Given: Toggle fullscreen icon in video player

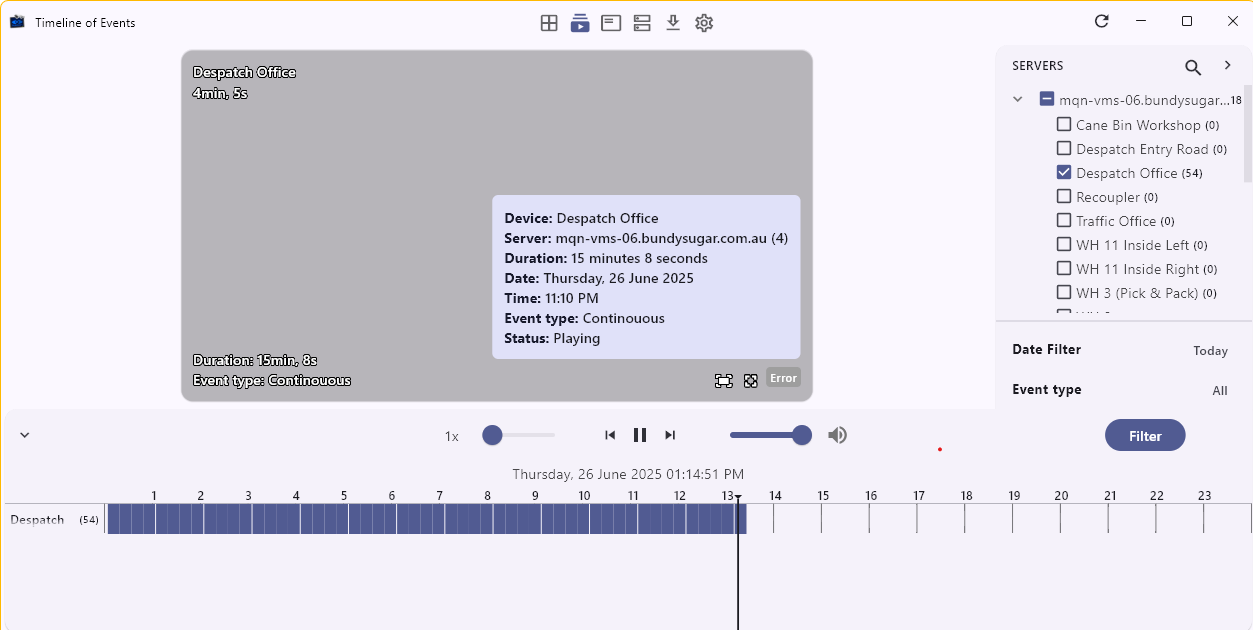Looking at the screenshot, I should (x=751, y=380).
